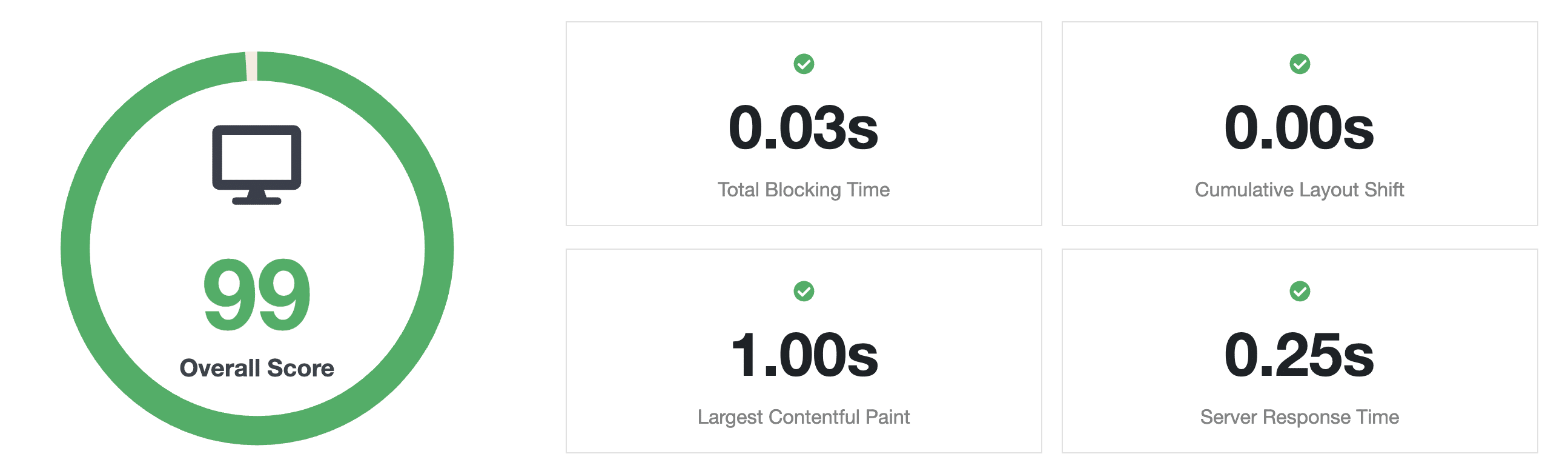Click the Total Blocking Time green checkmark

pos(804,64)
